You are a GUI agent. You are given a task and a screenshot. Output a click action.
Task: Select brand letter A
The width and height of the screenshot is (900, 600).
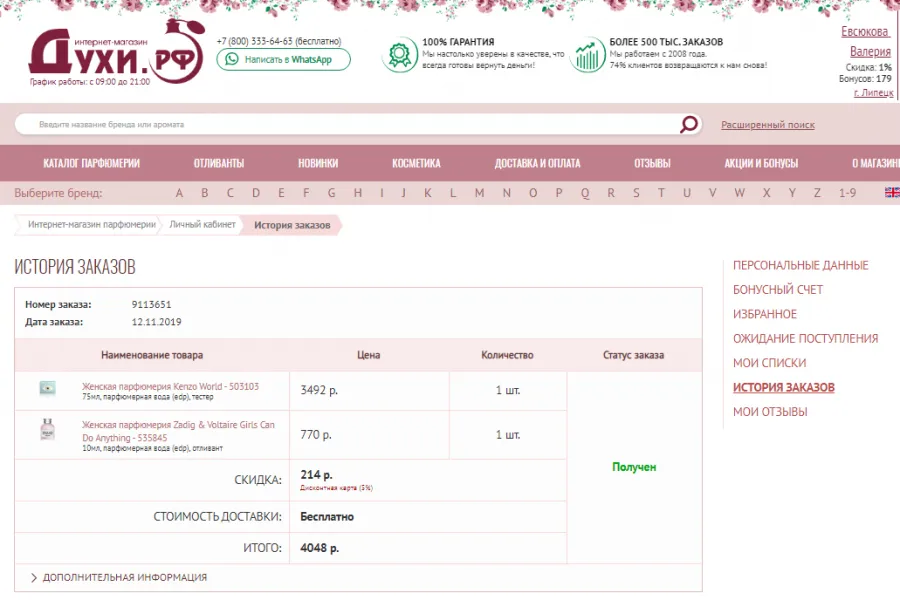[179, 193]
